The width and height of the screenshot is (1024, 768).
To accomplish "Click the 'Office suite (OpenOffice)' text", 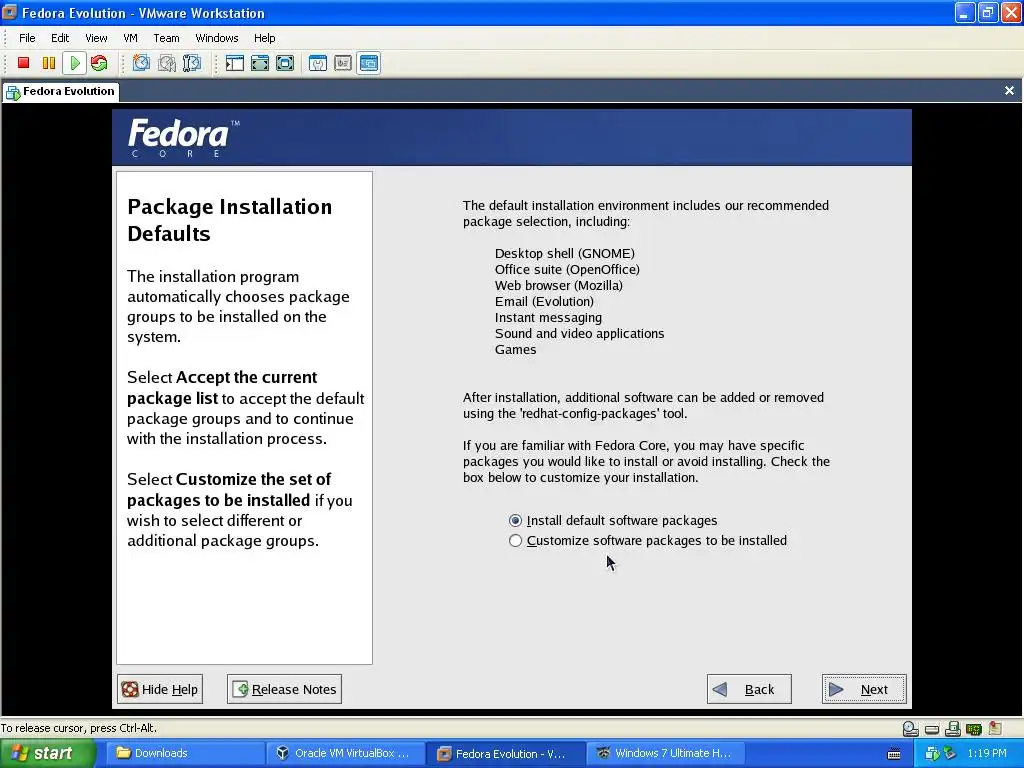I will [x=567, y=270].
